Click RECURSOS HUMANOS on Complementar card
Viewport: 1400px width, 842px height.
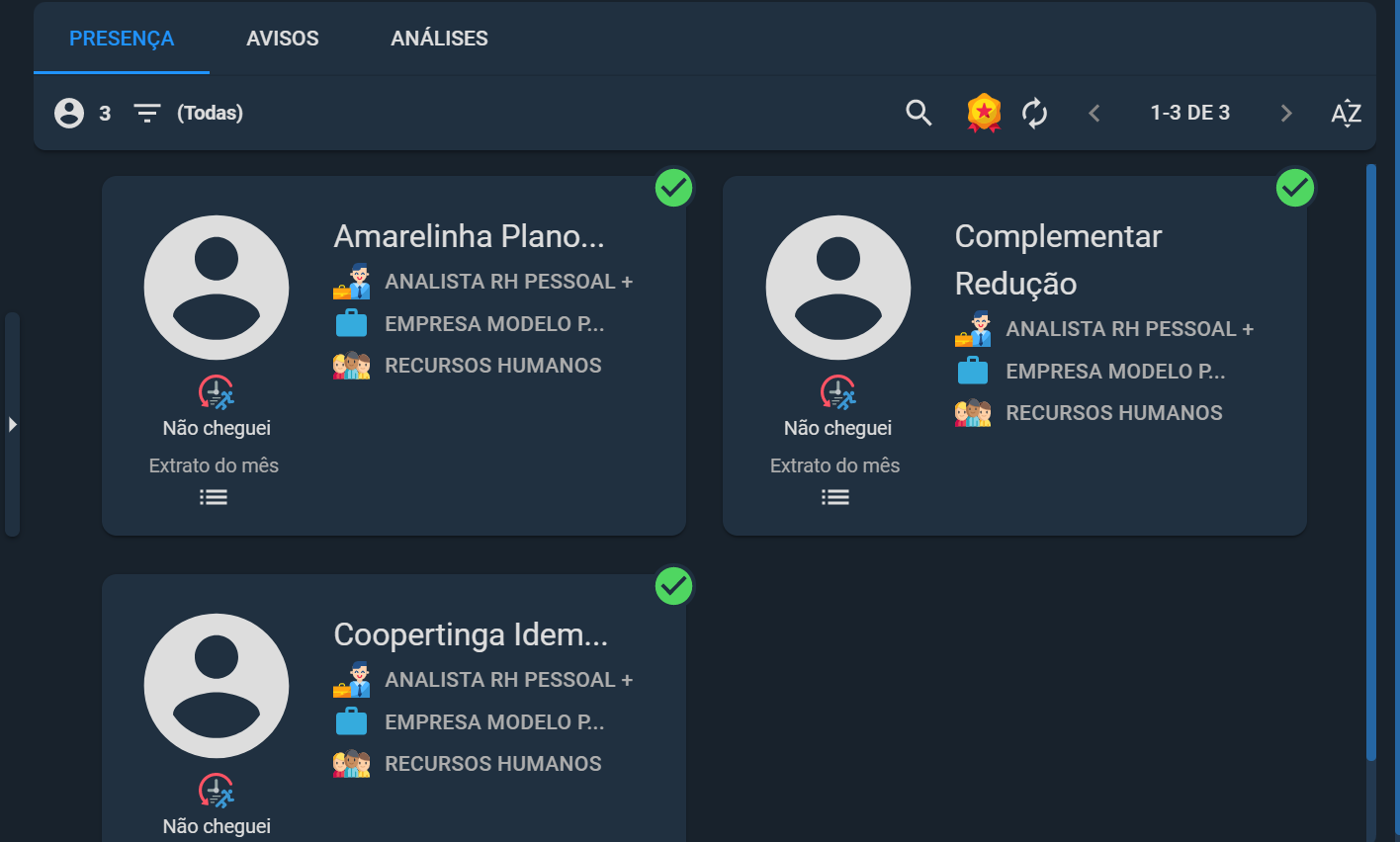pos(1114,413)
